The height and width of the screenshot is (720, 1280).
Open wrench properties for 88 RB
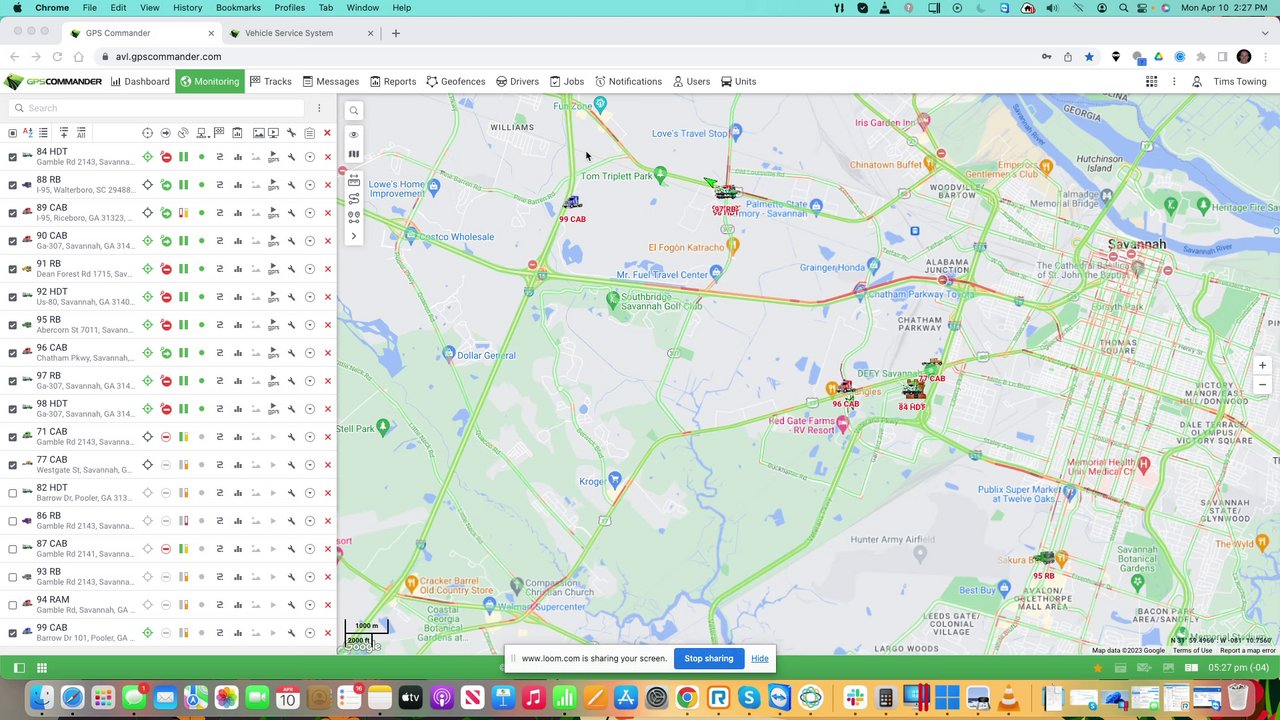click(292, 185)
